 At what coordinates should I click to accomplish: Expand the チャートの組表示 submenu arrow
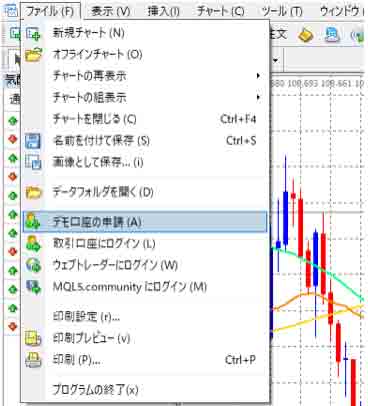[x=258, y=98]
